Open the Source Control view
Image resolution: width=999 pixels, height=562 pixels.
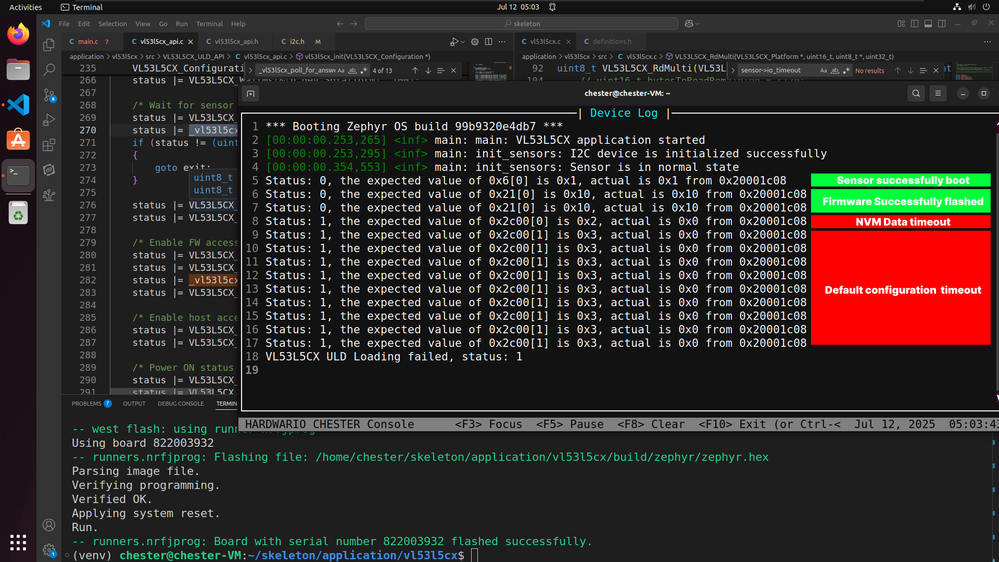pyautogui.click(x=49, y=96)
